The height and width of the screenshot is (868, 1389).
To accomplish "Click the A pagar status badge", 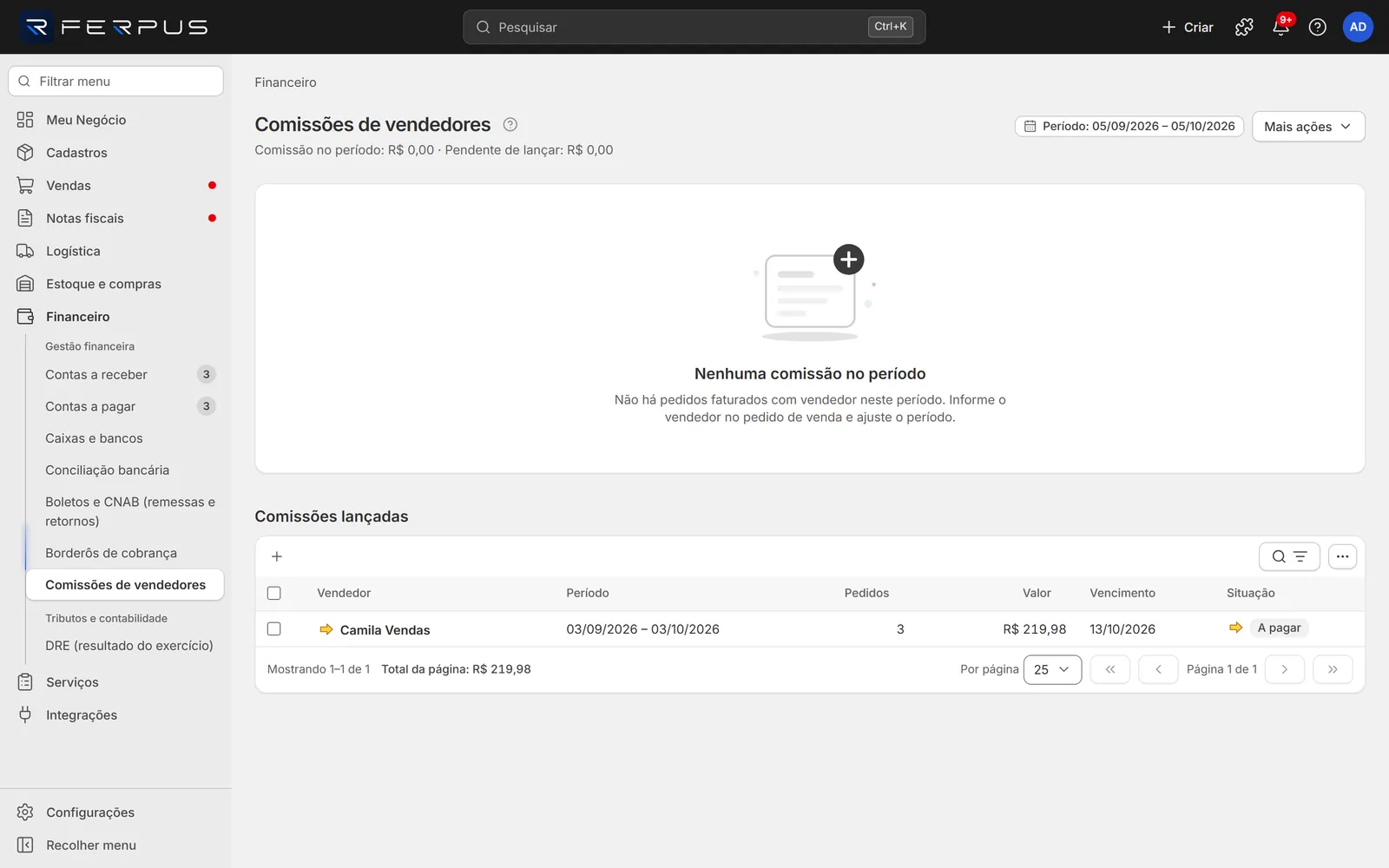I will 1280,628.
